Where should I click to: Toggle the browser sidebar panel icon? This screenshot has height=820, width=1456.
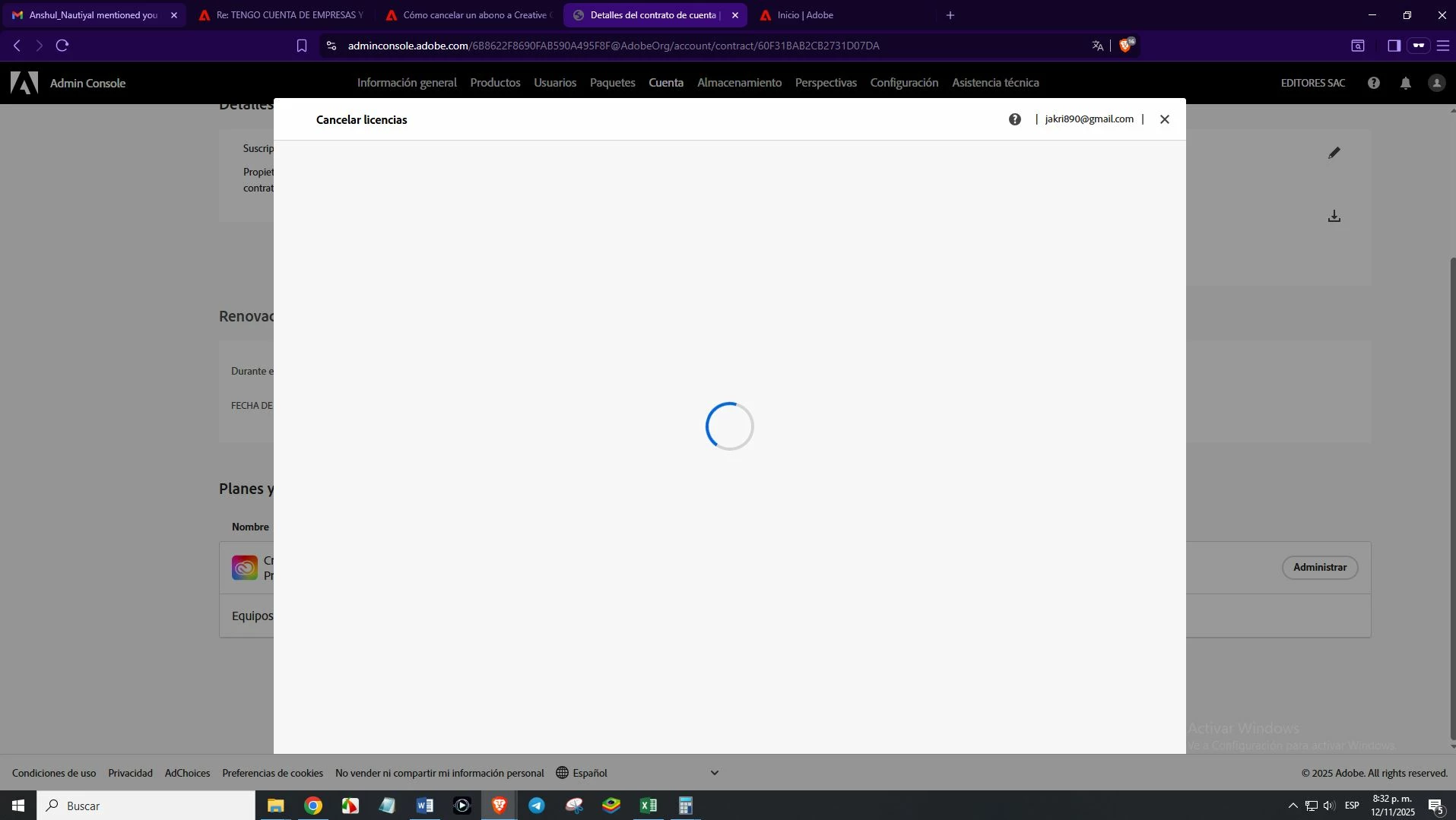click(x=1394, y=46)
